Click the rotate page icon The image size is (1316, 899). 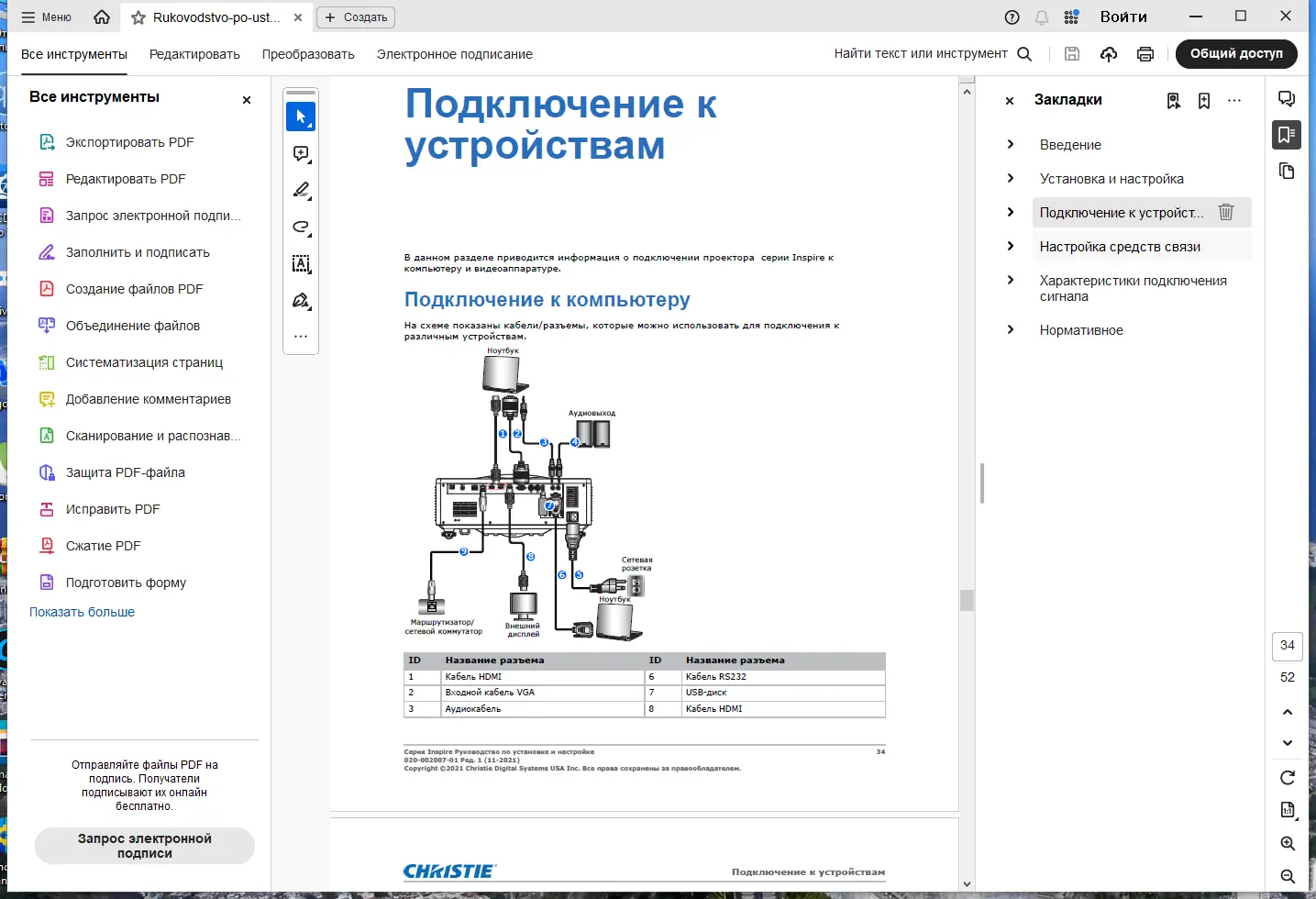[x=1288, y=778]
